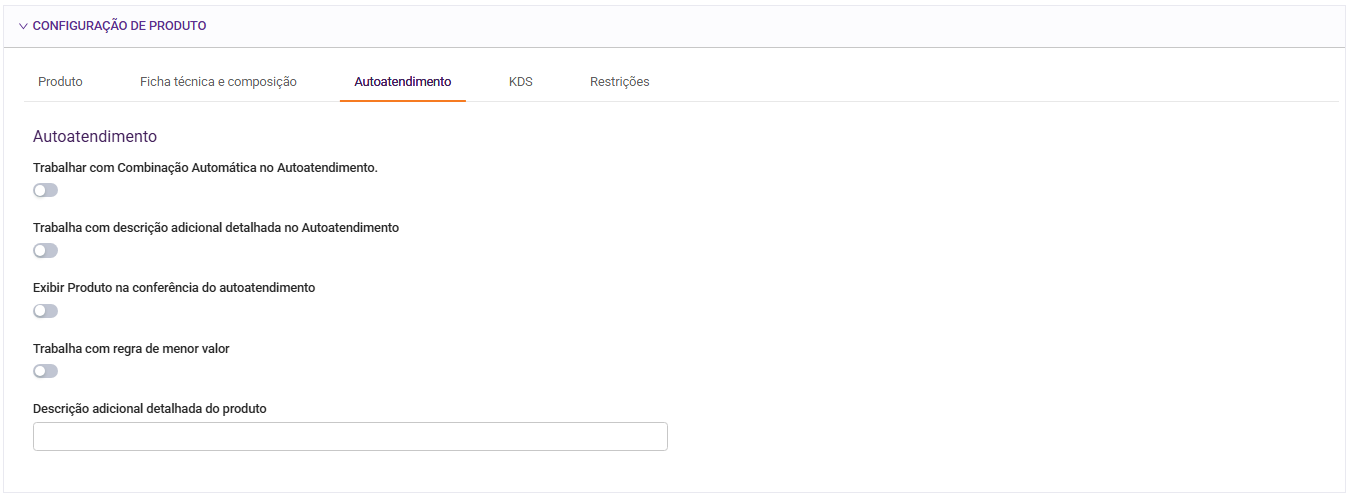Click the Descrição adicional detalhada do produto label
The width and height of the screenshot is (1351, 494).
tap(149, 409)
